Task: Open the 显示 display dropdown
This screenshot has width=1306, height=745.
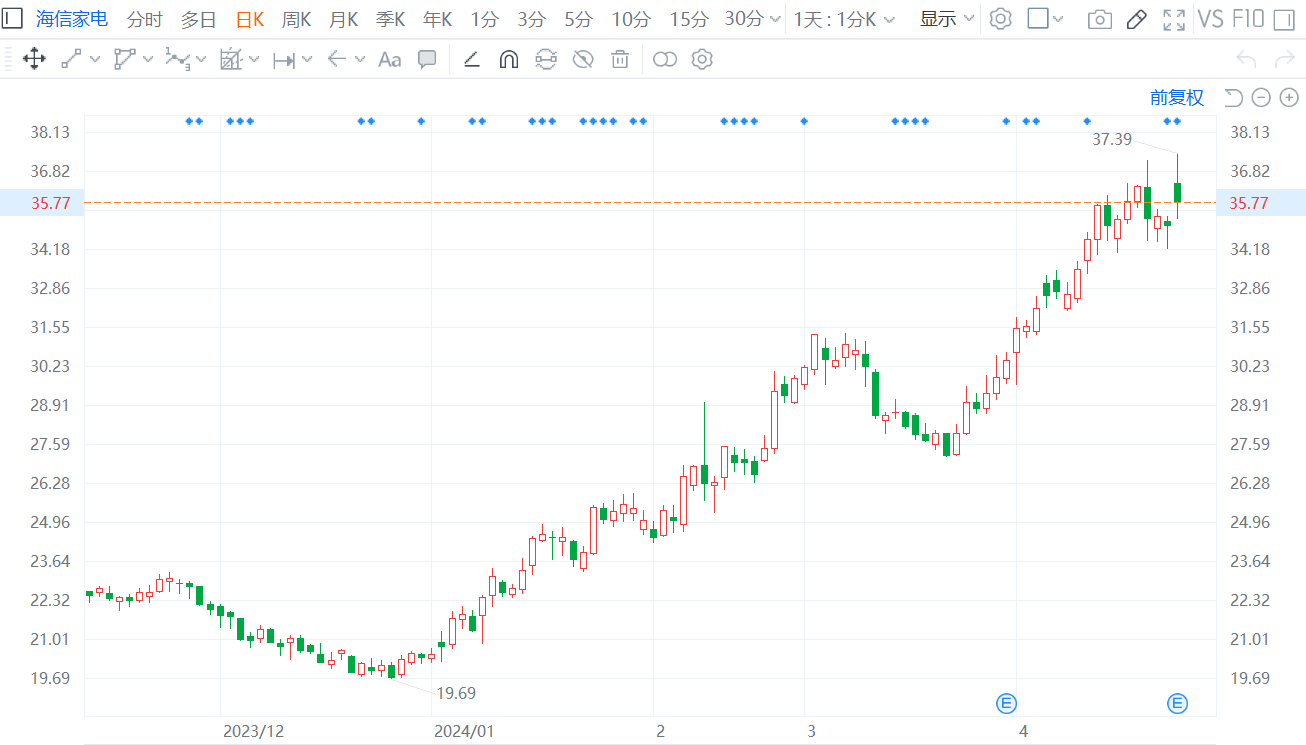Action: pos(947,19)
